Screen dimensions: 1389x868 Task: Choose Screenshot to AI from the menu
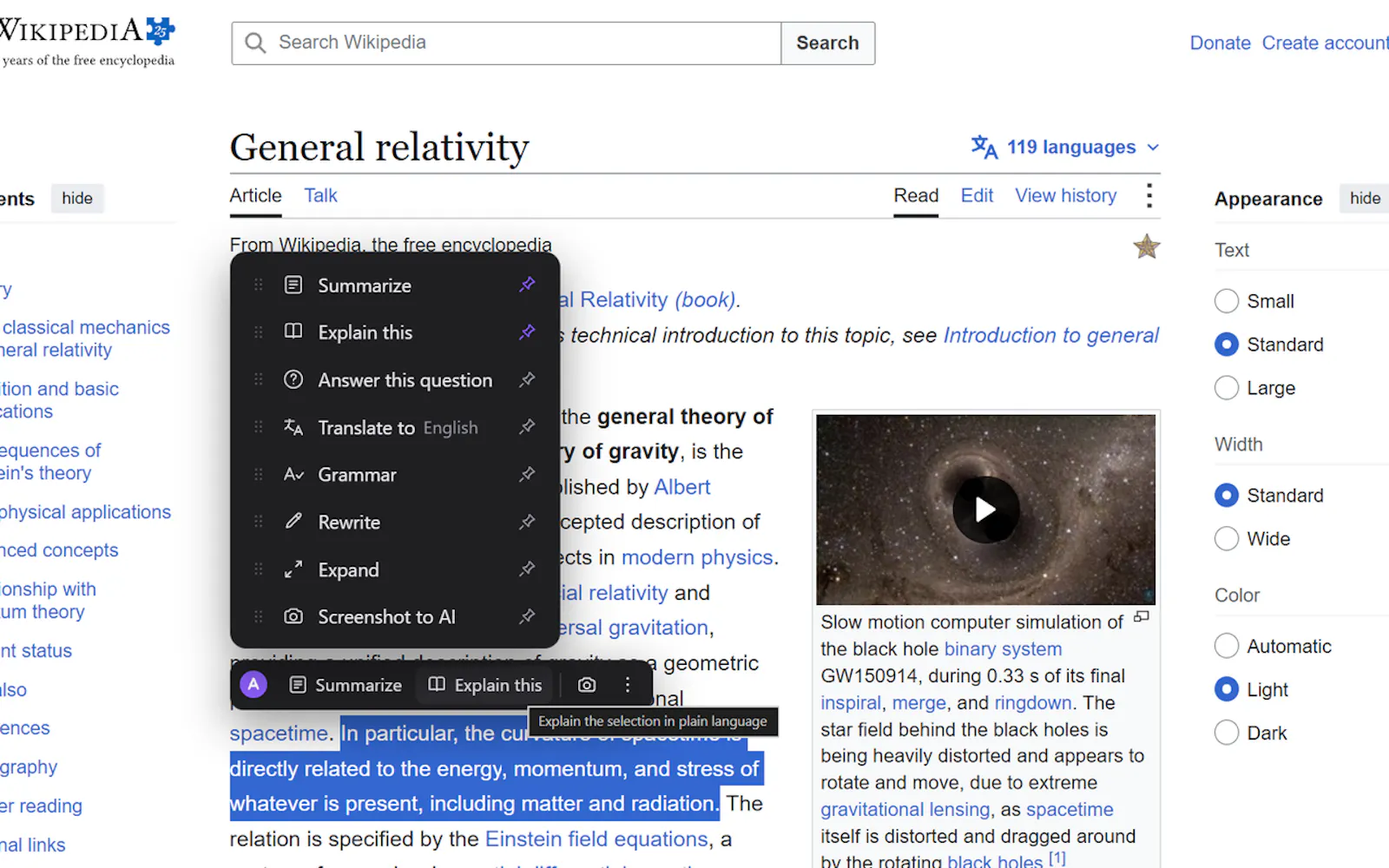[x=386, y=617]
